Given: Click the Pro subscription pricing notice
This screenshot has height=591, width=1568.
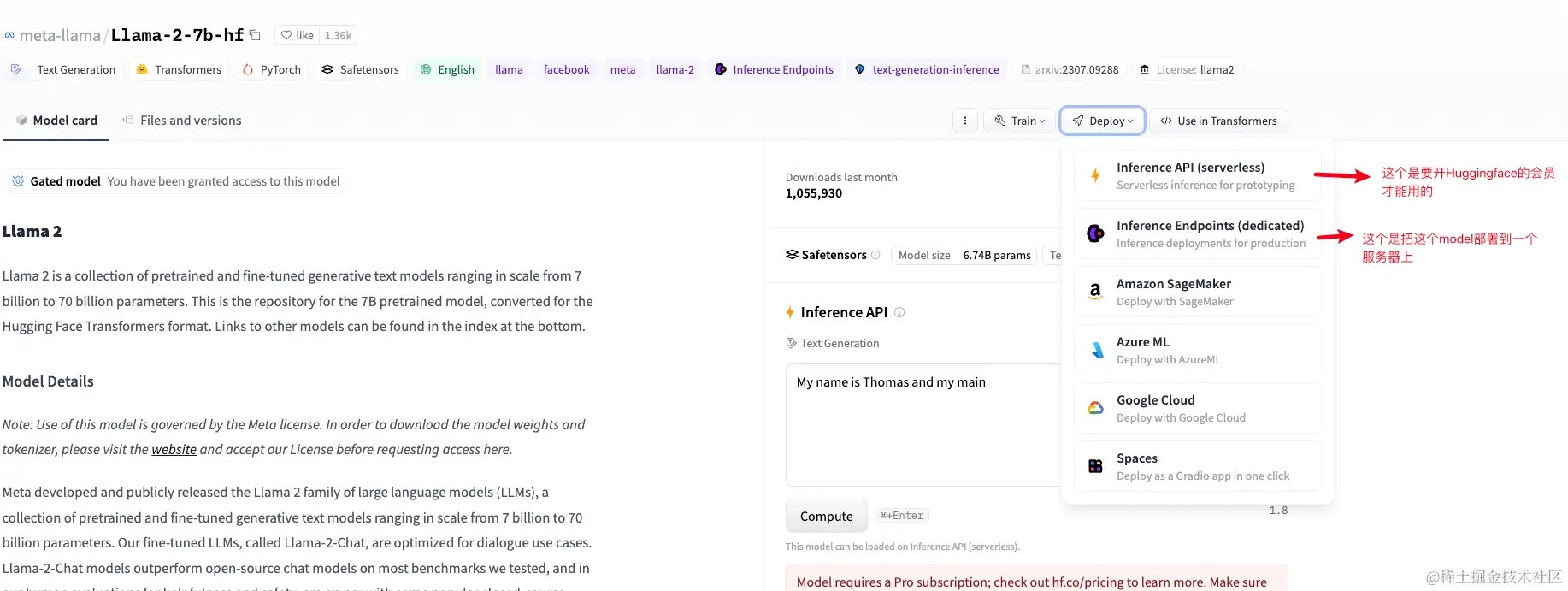Looking at the screenshot, I should (x=1037, y=579).
